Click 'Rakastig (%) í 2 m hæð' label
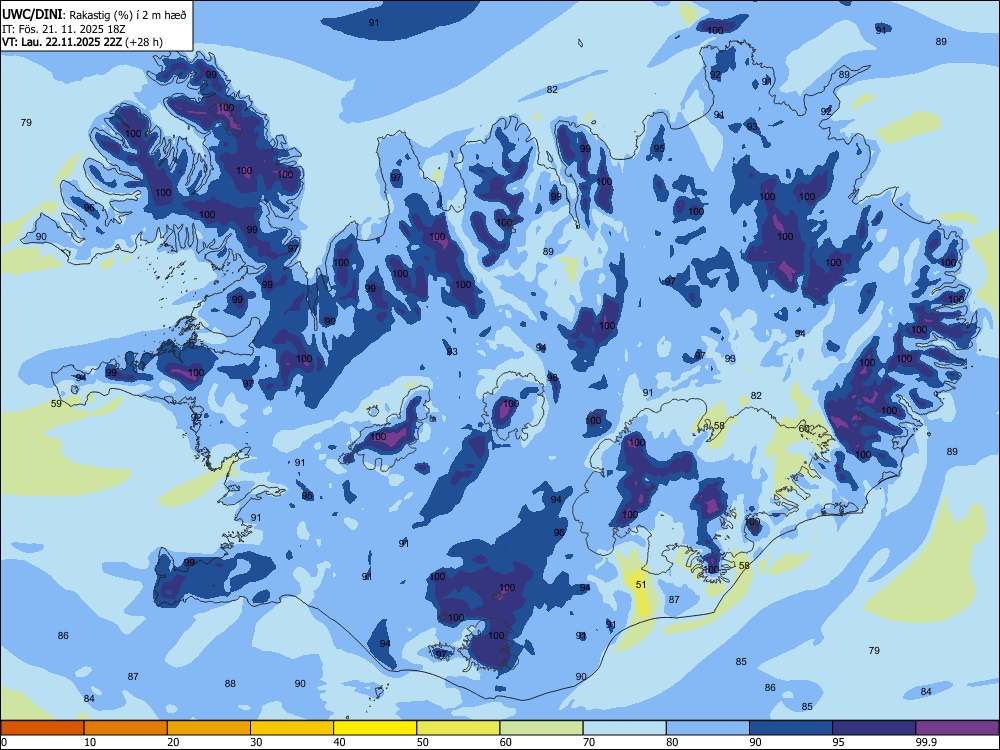 (x=128, y=15)
